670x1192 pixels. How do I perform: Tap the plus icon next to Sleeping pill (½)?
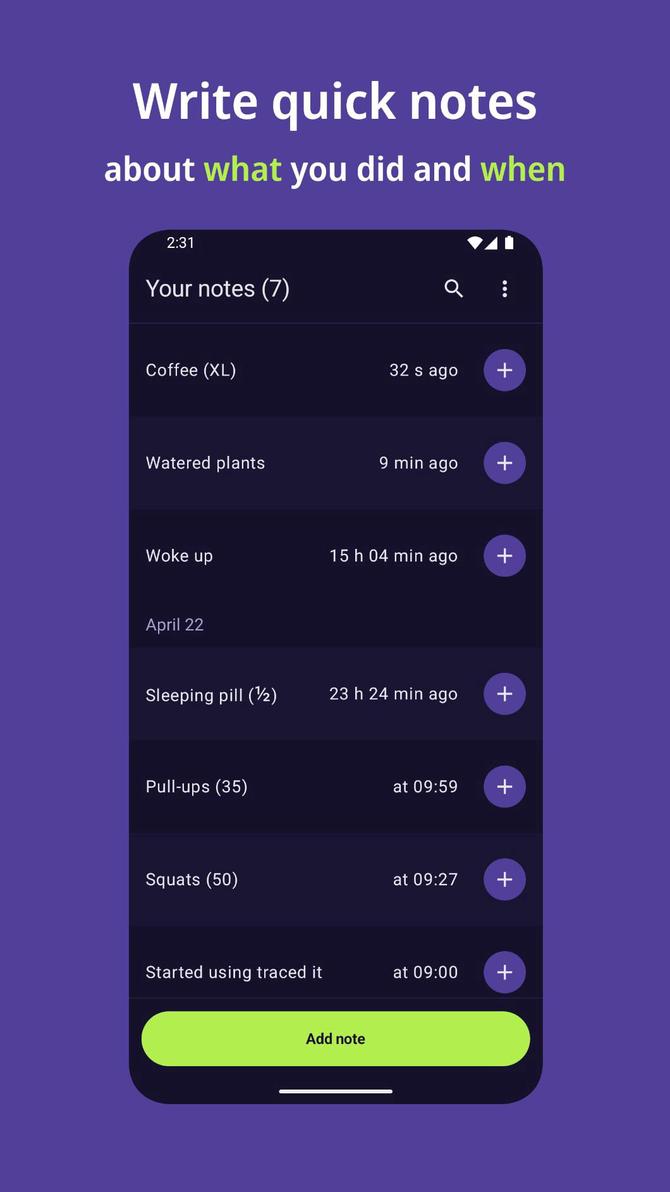(504, 693)
